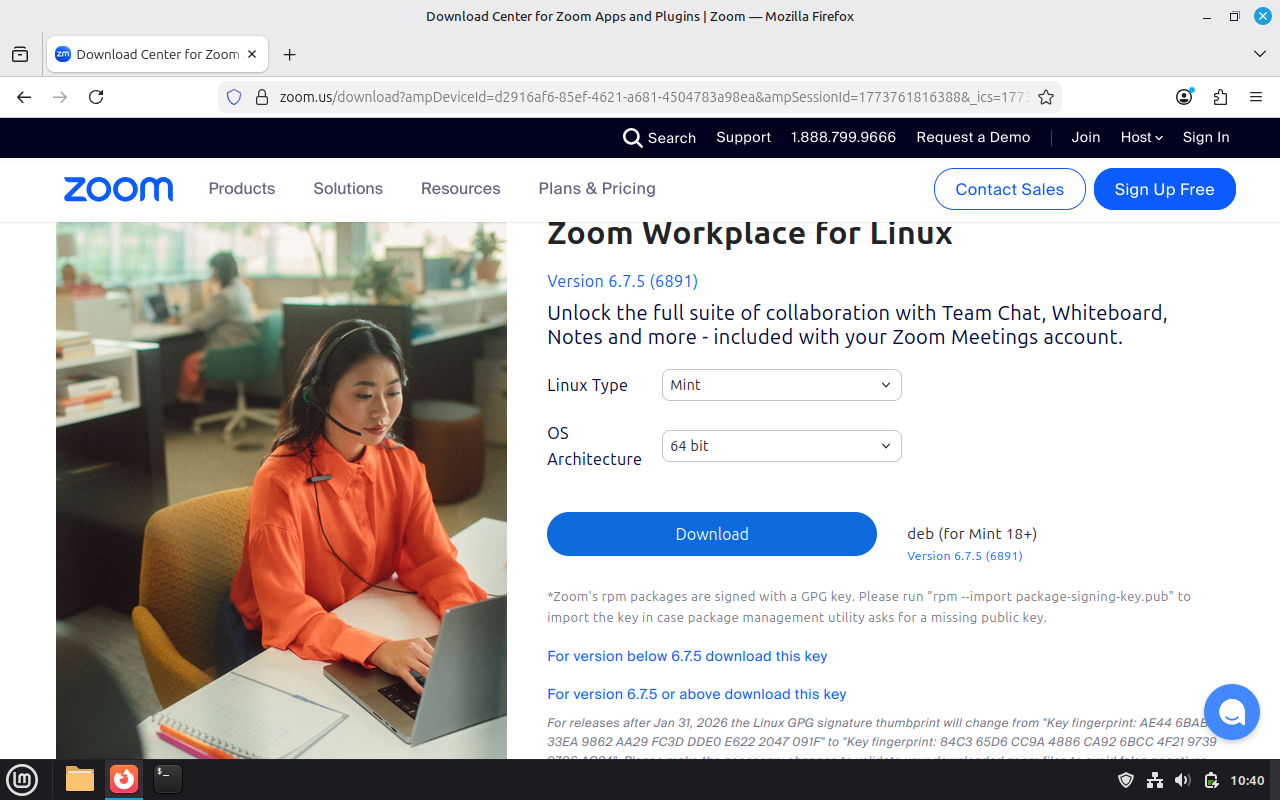The height and width of the screenshot is (800, 1280).
Task: Reload the page using the refresh icon
Action: coord(96,97)
